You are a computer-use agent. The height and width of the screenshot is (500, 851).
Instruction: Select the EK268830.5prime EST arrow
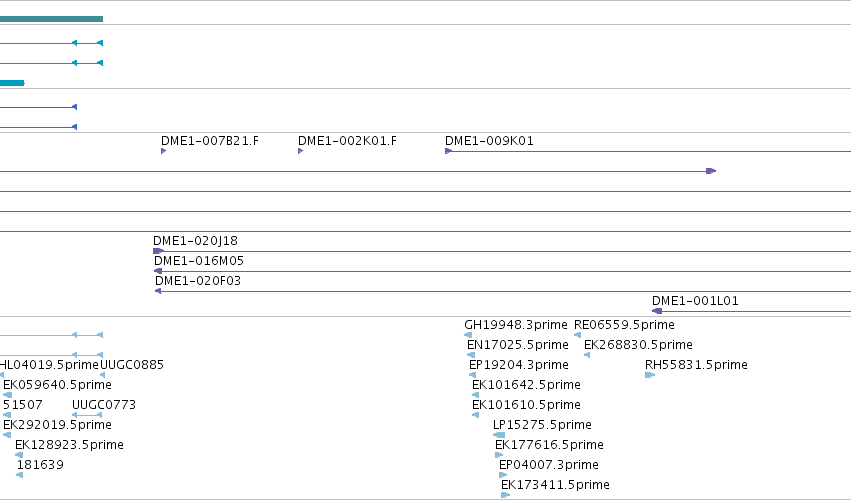point(587,355)
